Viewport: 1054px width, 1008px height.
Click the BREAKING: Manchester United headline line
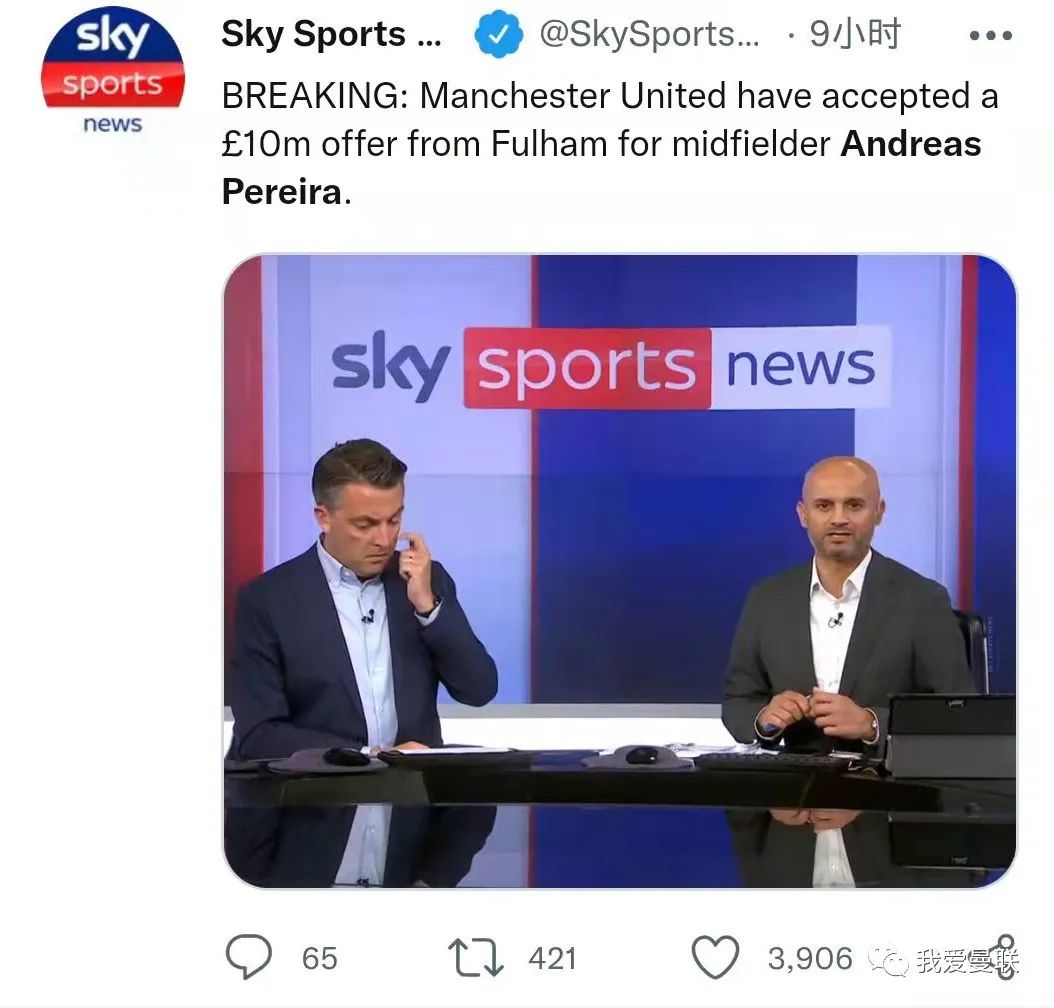point(610,95)
